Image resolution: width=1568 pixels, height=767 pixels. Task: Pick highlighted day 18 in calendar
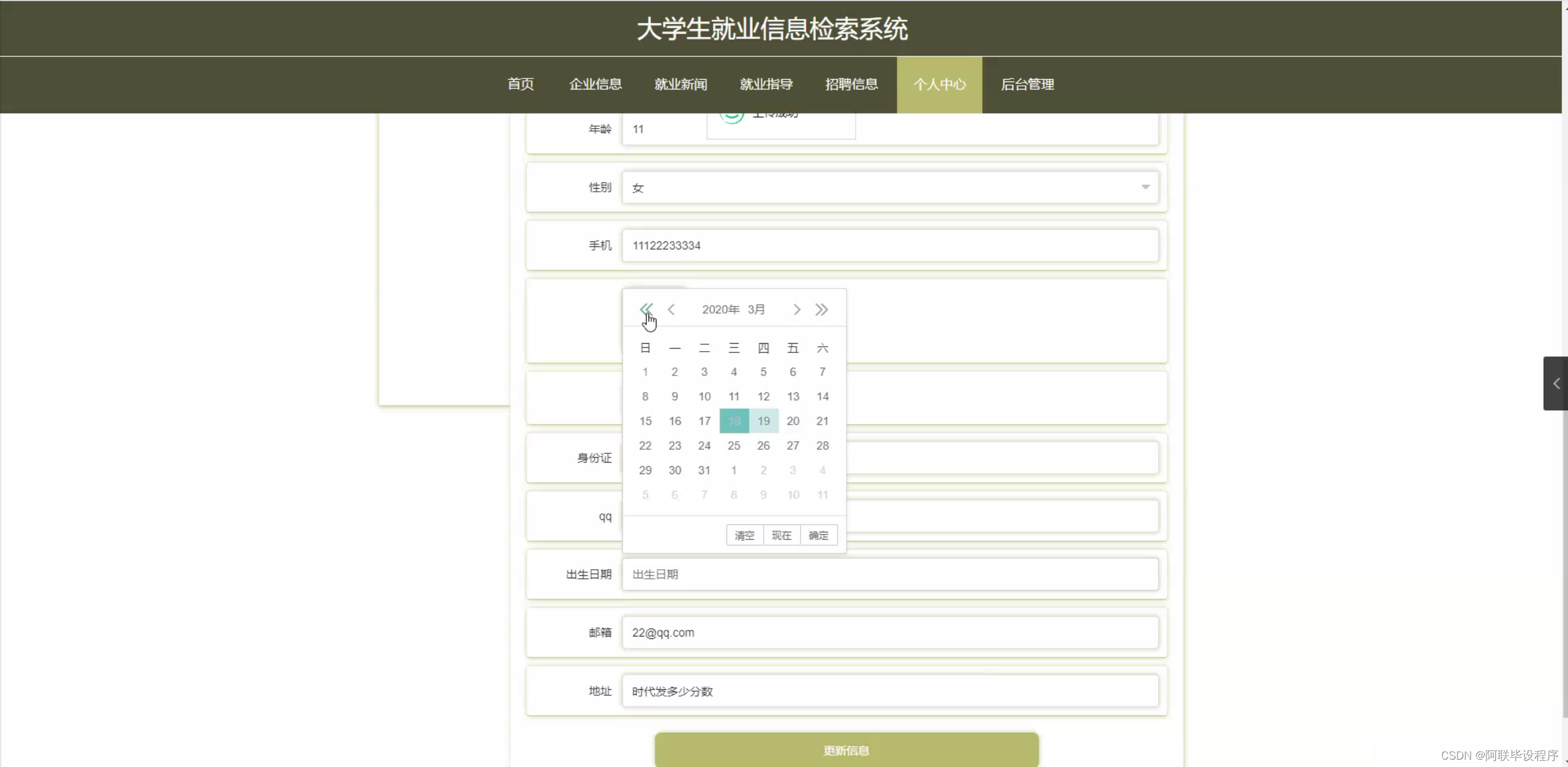point(734,421)
